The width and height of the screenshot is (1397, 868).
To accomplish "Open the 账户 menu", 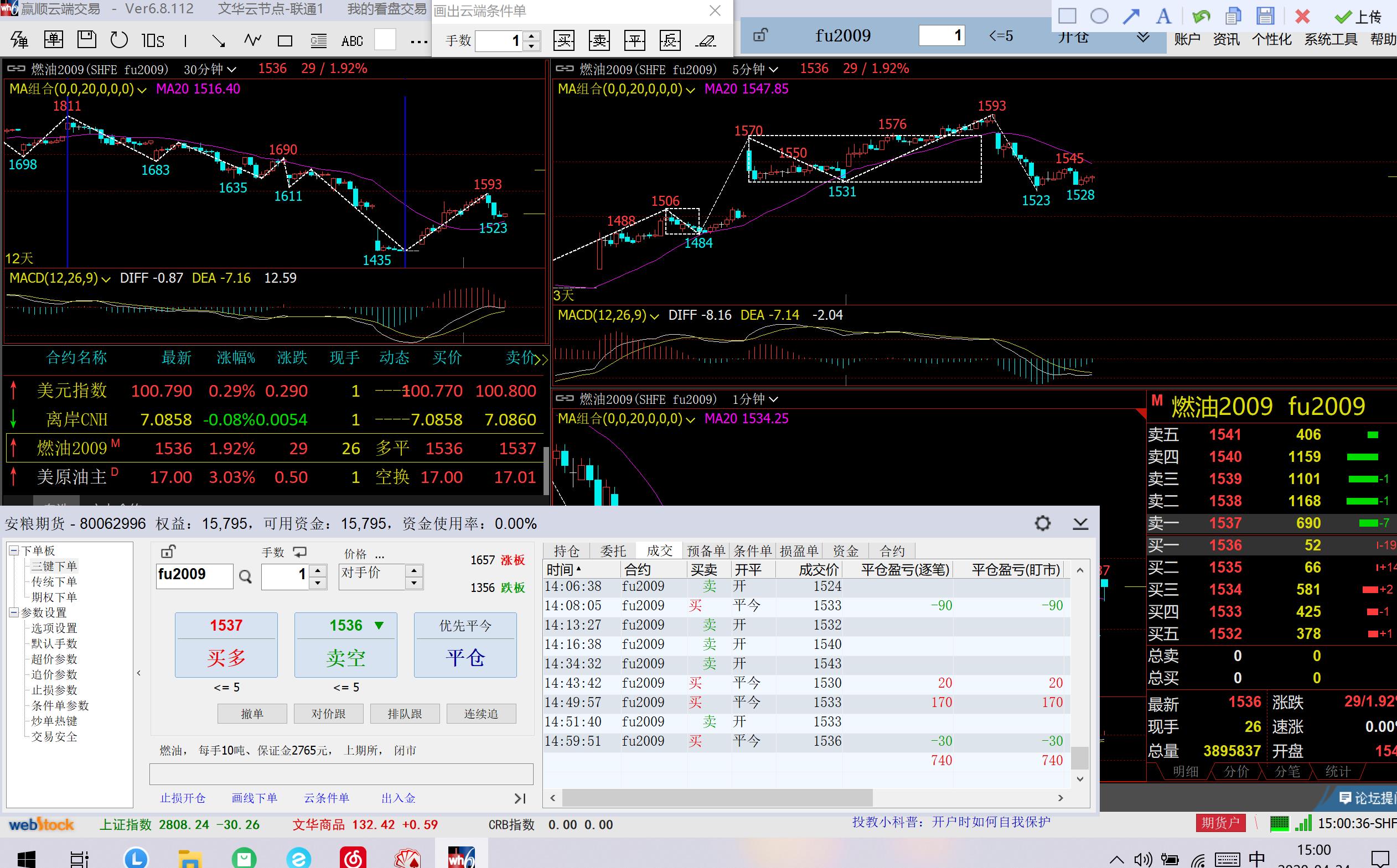I will [x=1187, y=39].
